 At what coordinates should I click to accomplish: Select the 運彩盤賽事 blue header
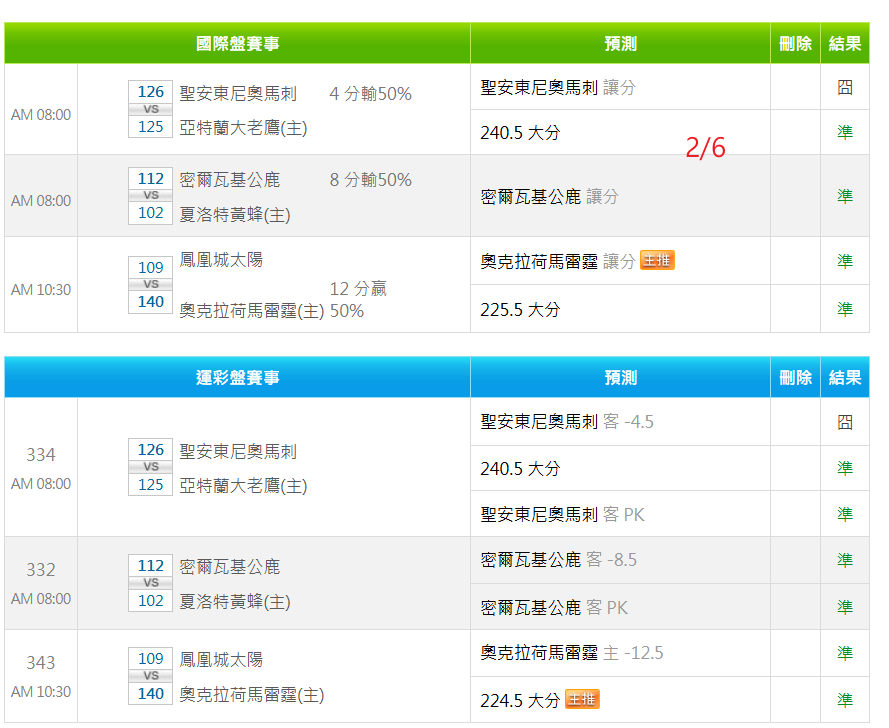[x=237, y=378]
